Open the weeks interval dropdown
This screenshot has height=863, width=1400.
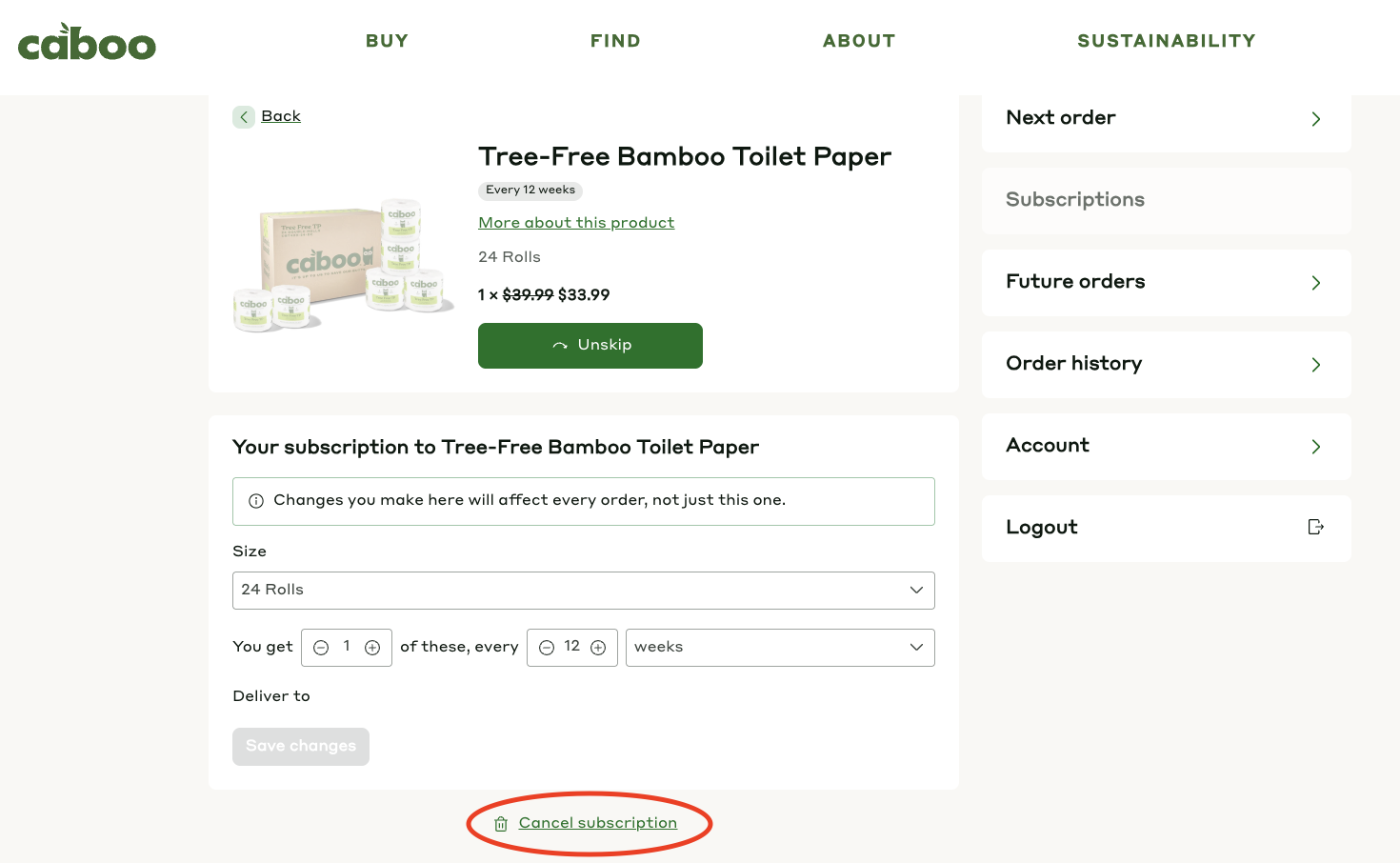pyautogui.click(x=779, y=648)
